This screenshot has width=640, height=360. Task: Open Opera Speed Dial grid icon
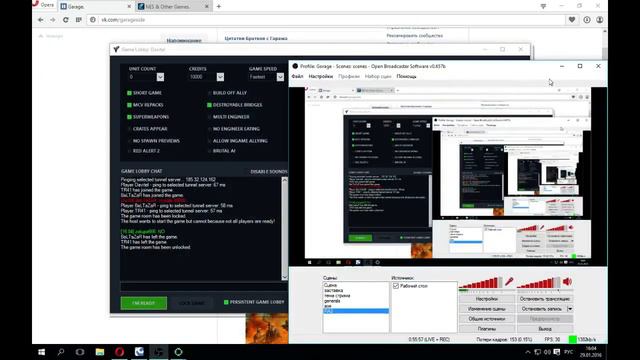[x=78, y=20]
